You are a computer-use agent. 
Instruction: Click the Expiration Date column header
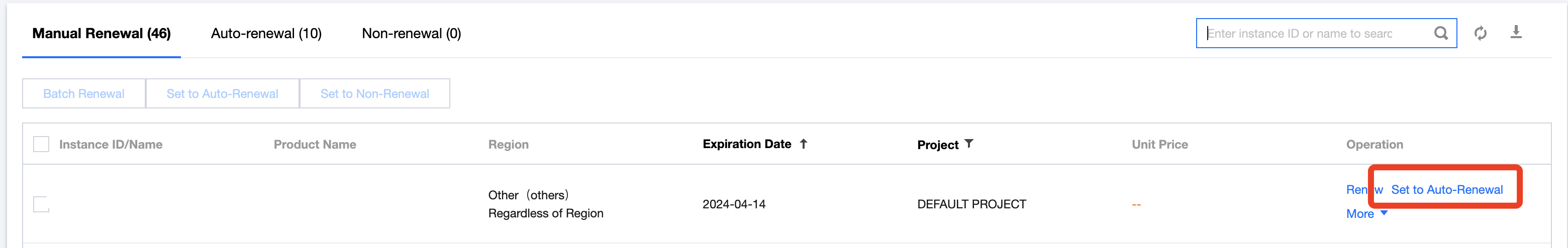pyautogui.click(x=746, y=144)
